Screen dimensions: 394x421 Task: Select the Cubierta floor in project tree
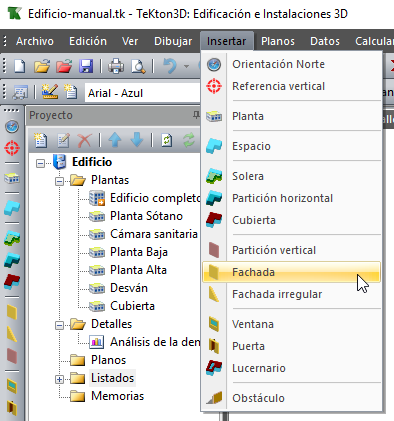132,306
